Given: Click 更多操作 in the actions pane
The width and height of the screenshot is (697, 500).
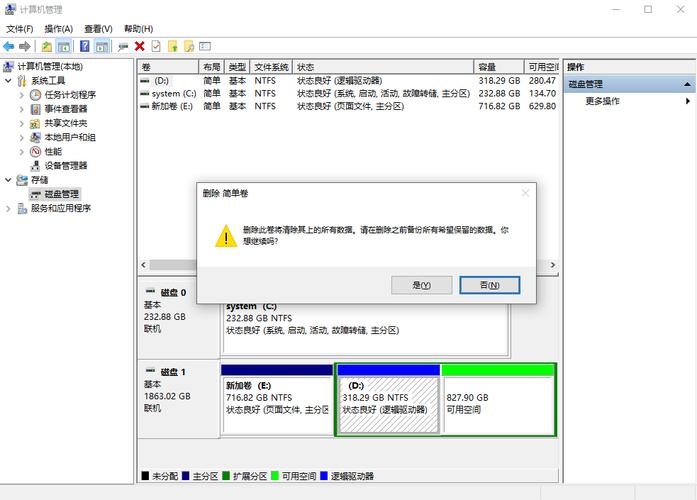Looking at the screenshot, I should [602, 101].
